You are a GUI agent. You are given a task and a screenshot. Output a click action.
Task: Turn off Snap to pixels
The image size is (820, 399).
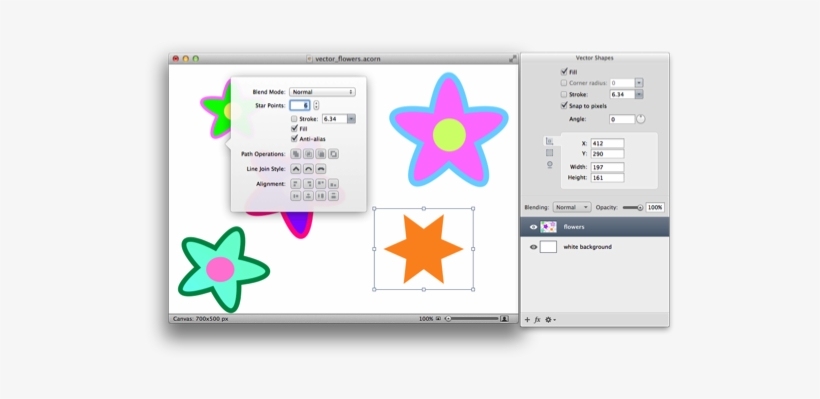pos(564,105)
